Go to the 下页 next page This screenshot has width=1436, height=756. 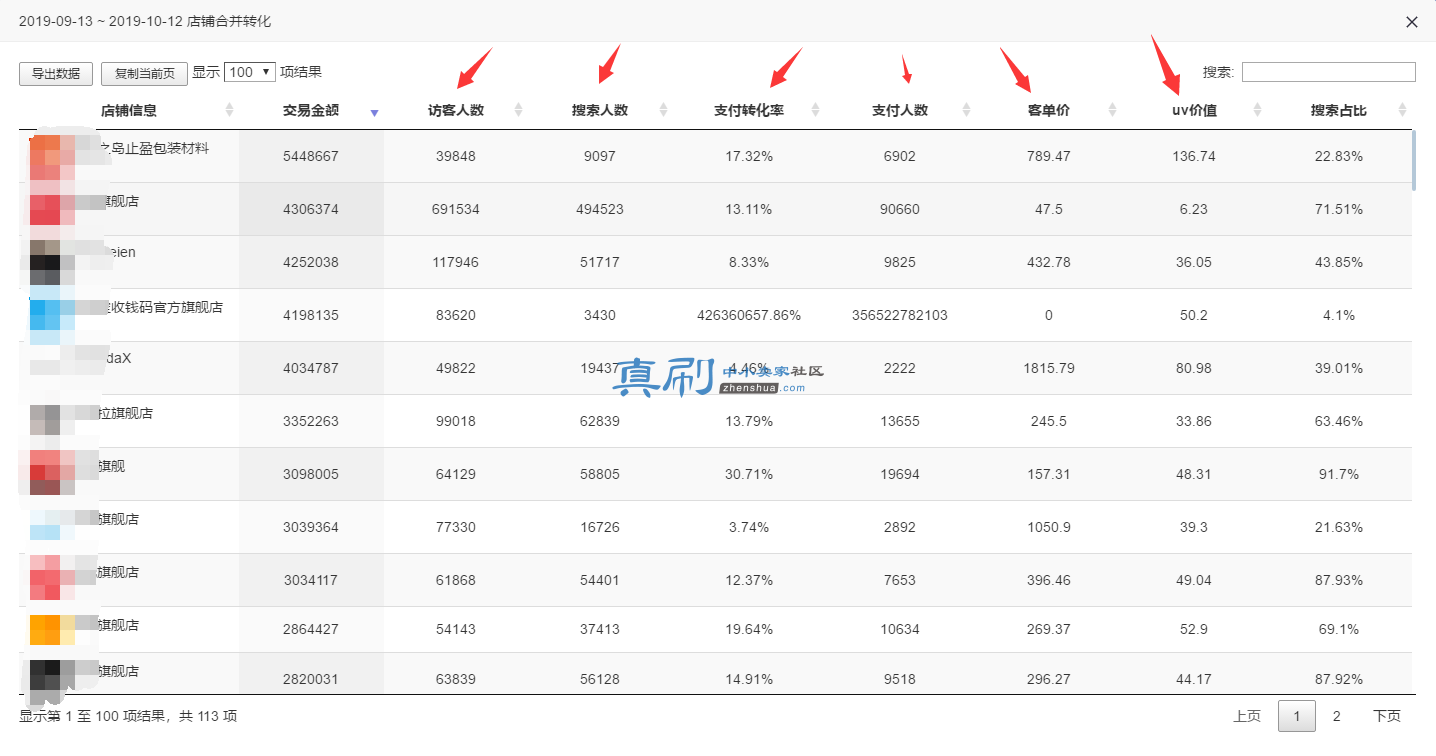tap(1387, 716)
